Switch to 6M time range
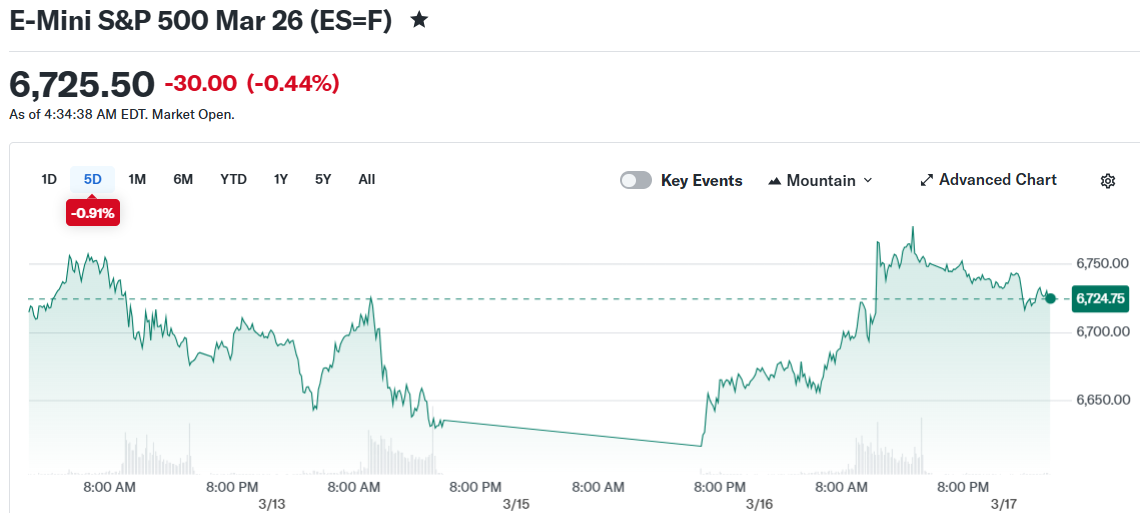The width and height of the screenshot is (1140, 513). (x=183, y=179)
